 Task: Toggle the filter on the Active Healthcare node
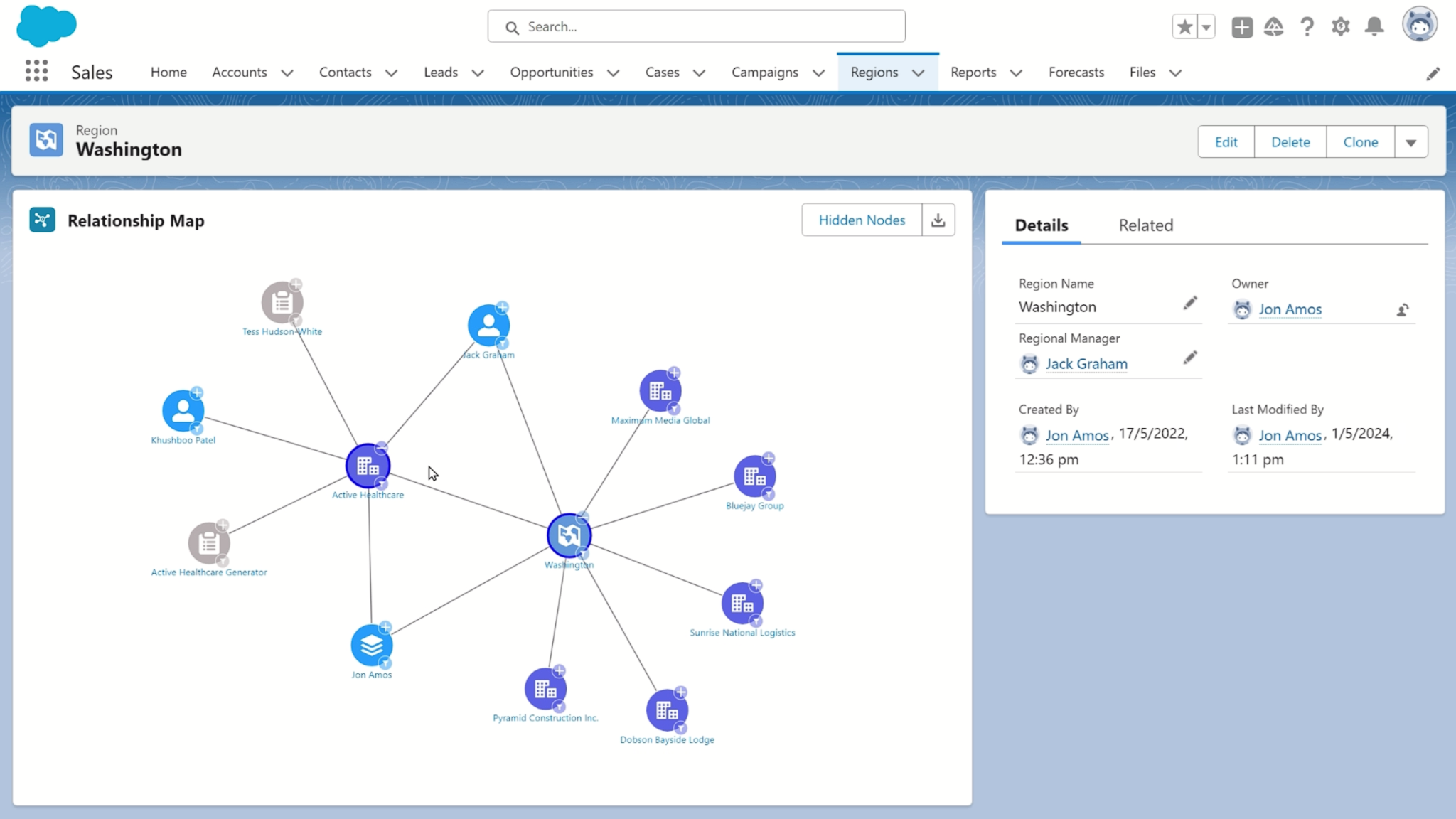click(382, 483)
